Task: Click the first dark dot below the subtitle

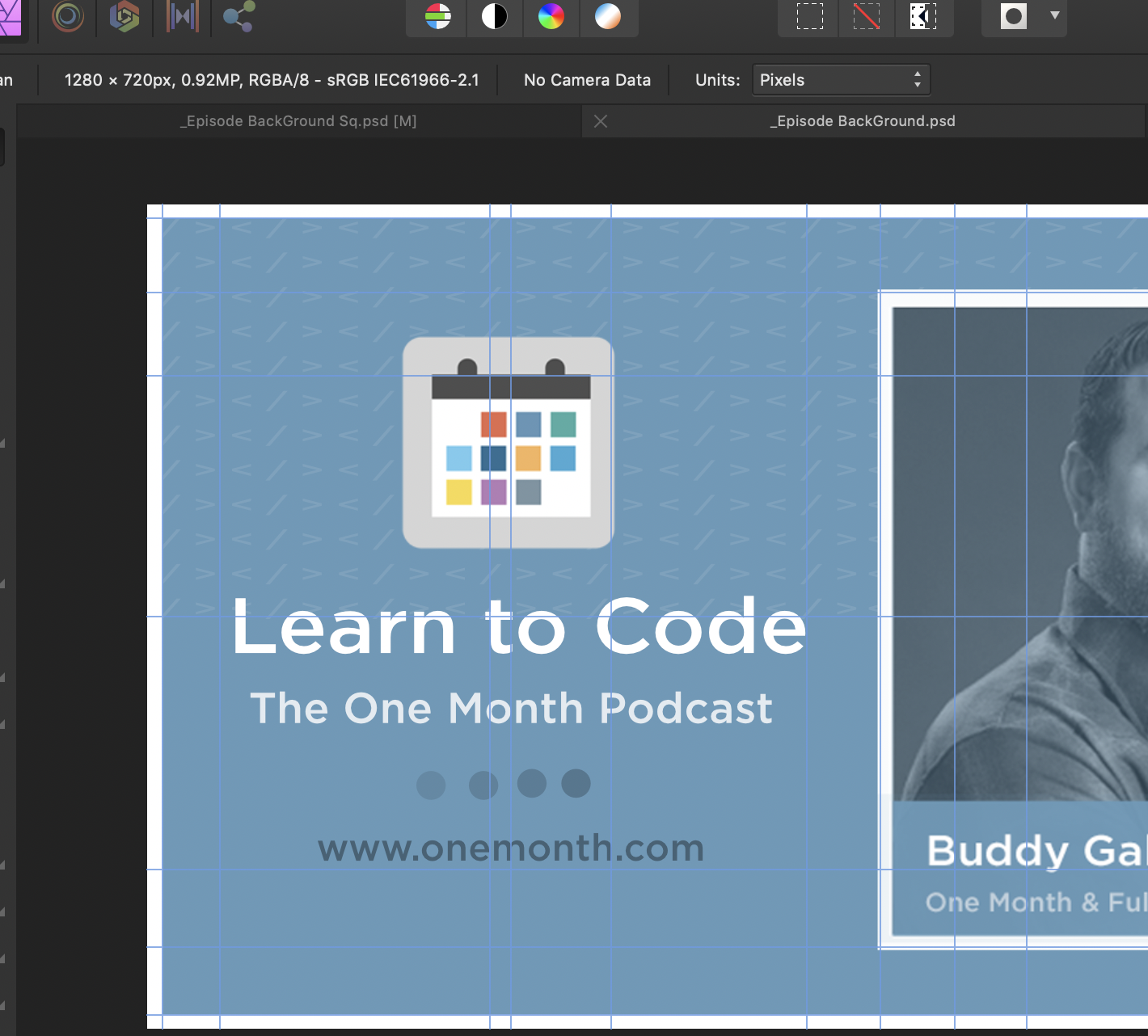Action: pos(431,785)
